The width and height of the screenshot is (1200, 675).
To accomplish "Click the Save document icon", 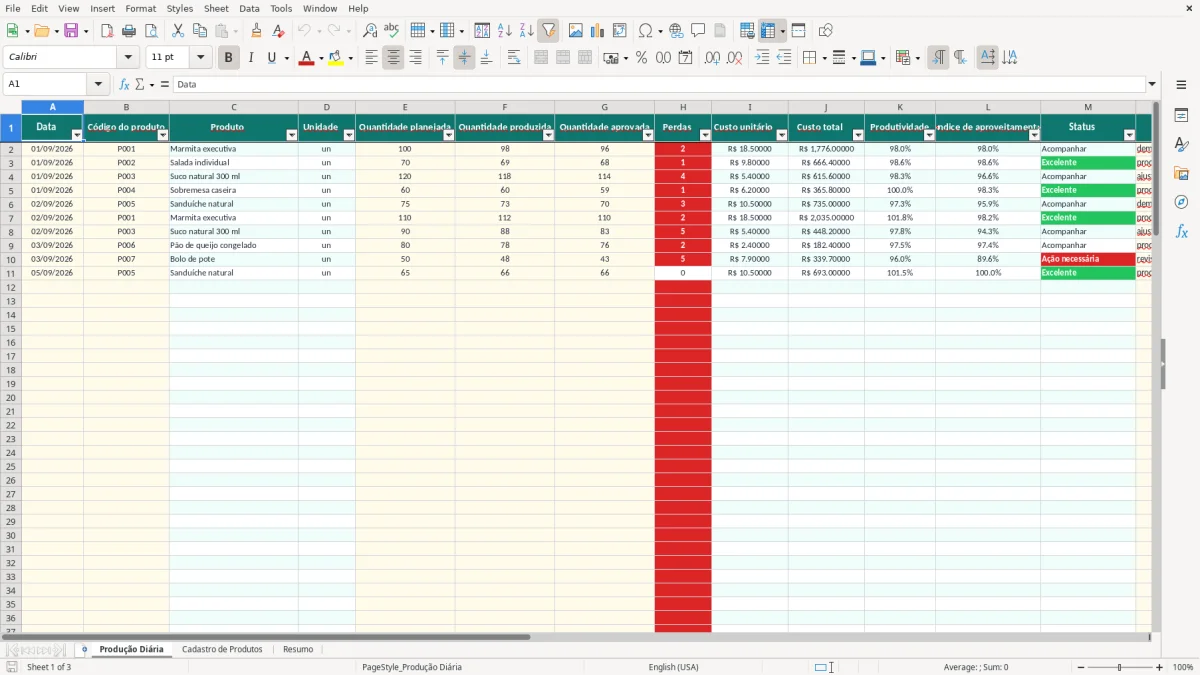I will coord(71,31).
